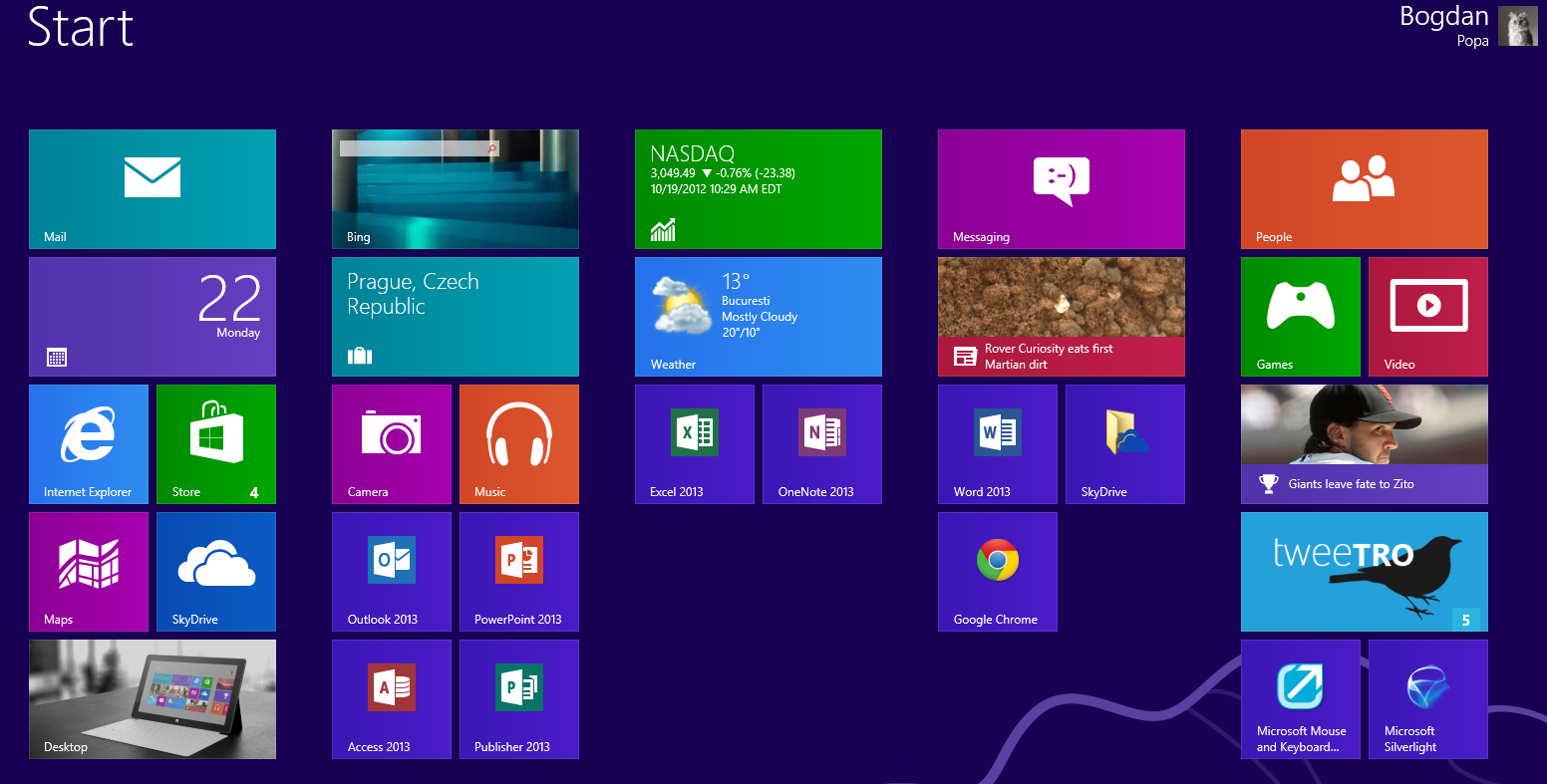Open the Calendar tile showing 22 Monday
The image size is (1547, 784).
click(153, 317)
